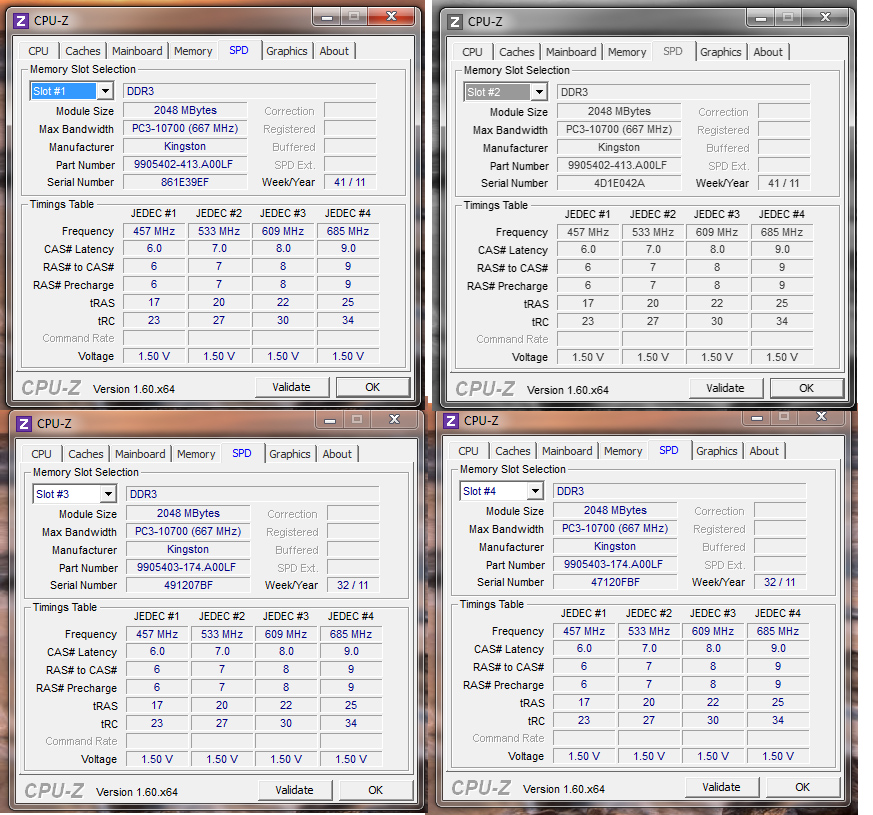Click serial number 861E39EF field
873x815 pixels.
coord(185,182)
